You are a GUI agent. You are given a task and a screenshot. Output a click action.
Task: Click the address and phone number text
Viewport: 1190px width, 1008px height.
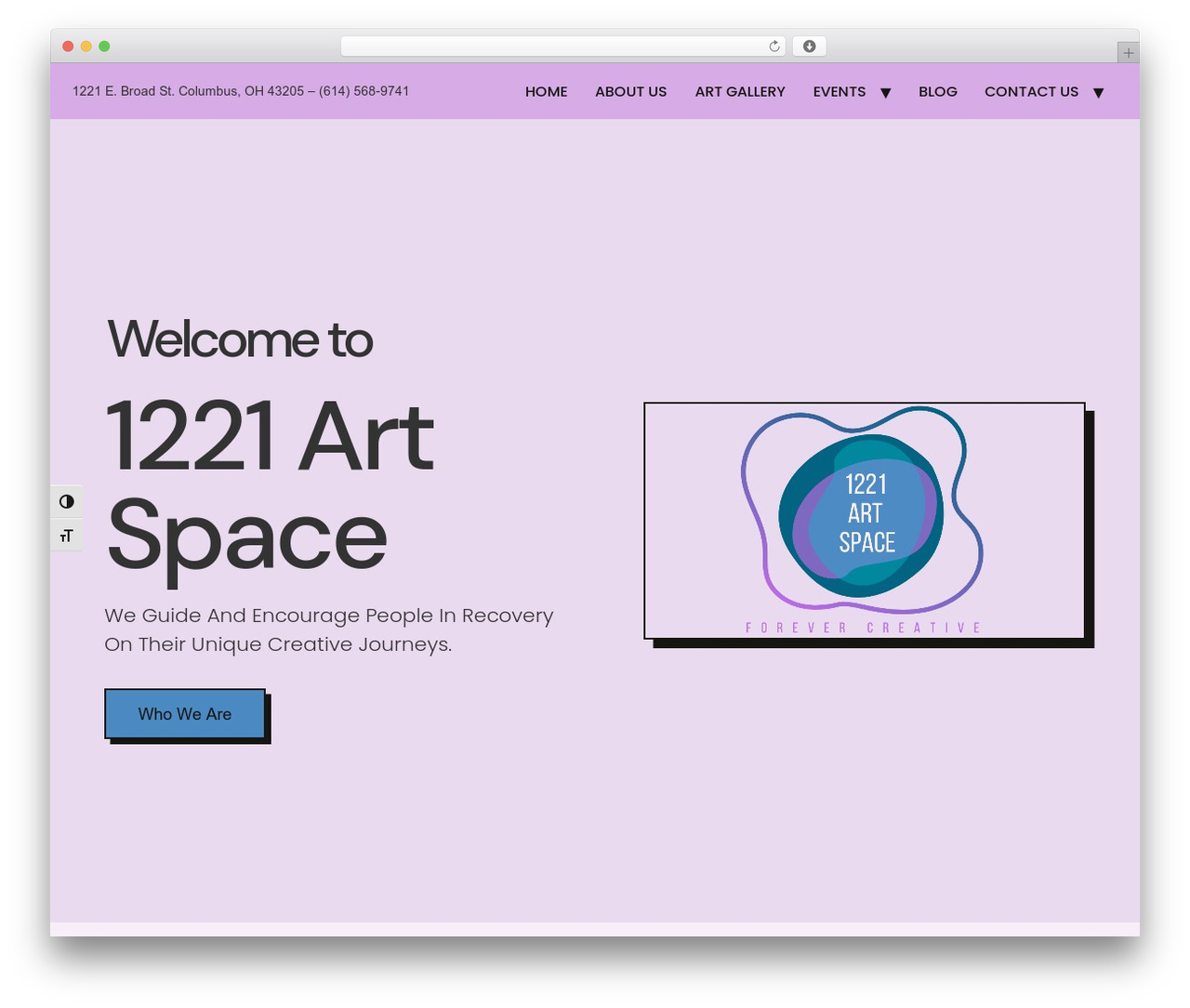[x=241, y=91]
